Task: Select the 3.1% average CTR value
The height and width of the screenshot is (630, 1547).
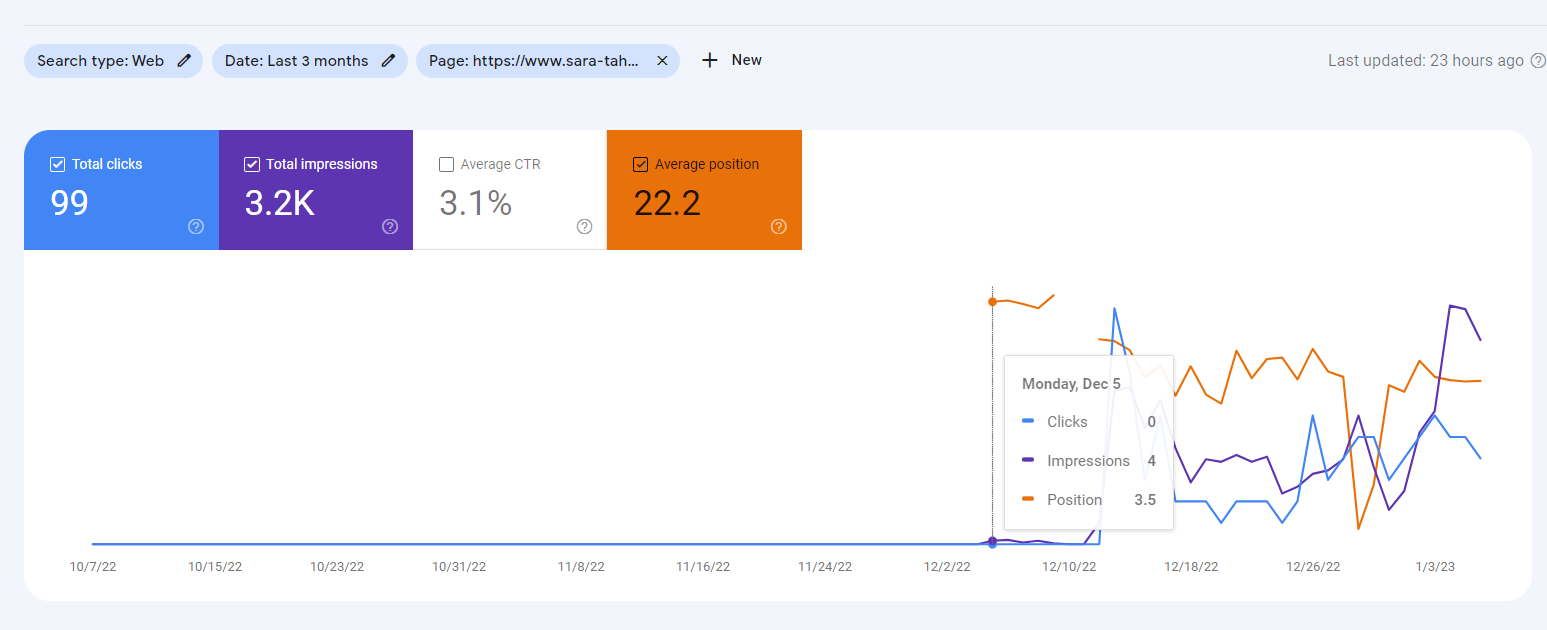Action: 476,203
